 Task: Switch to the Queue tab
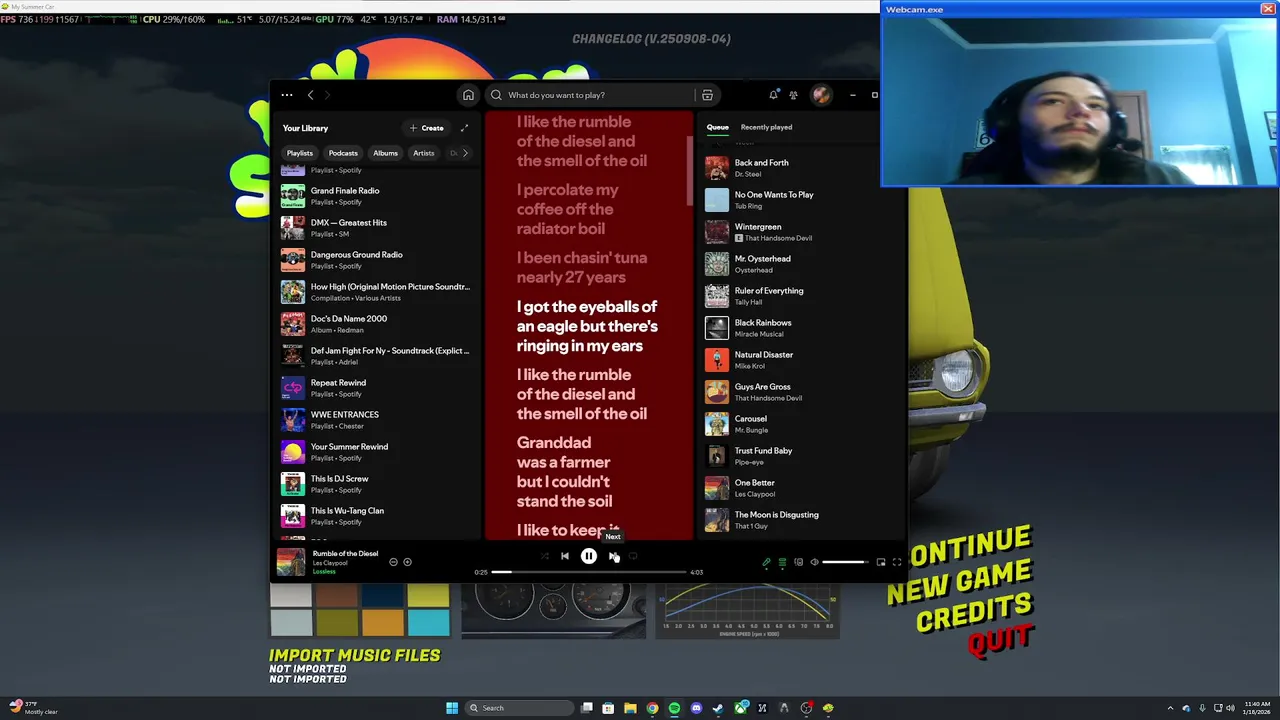(x=718, y=127)
